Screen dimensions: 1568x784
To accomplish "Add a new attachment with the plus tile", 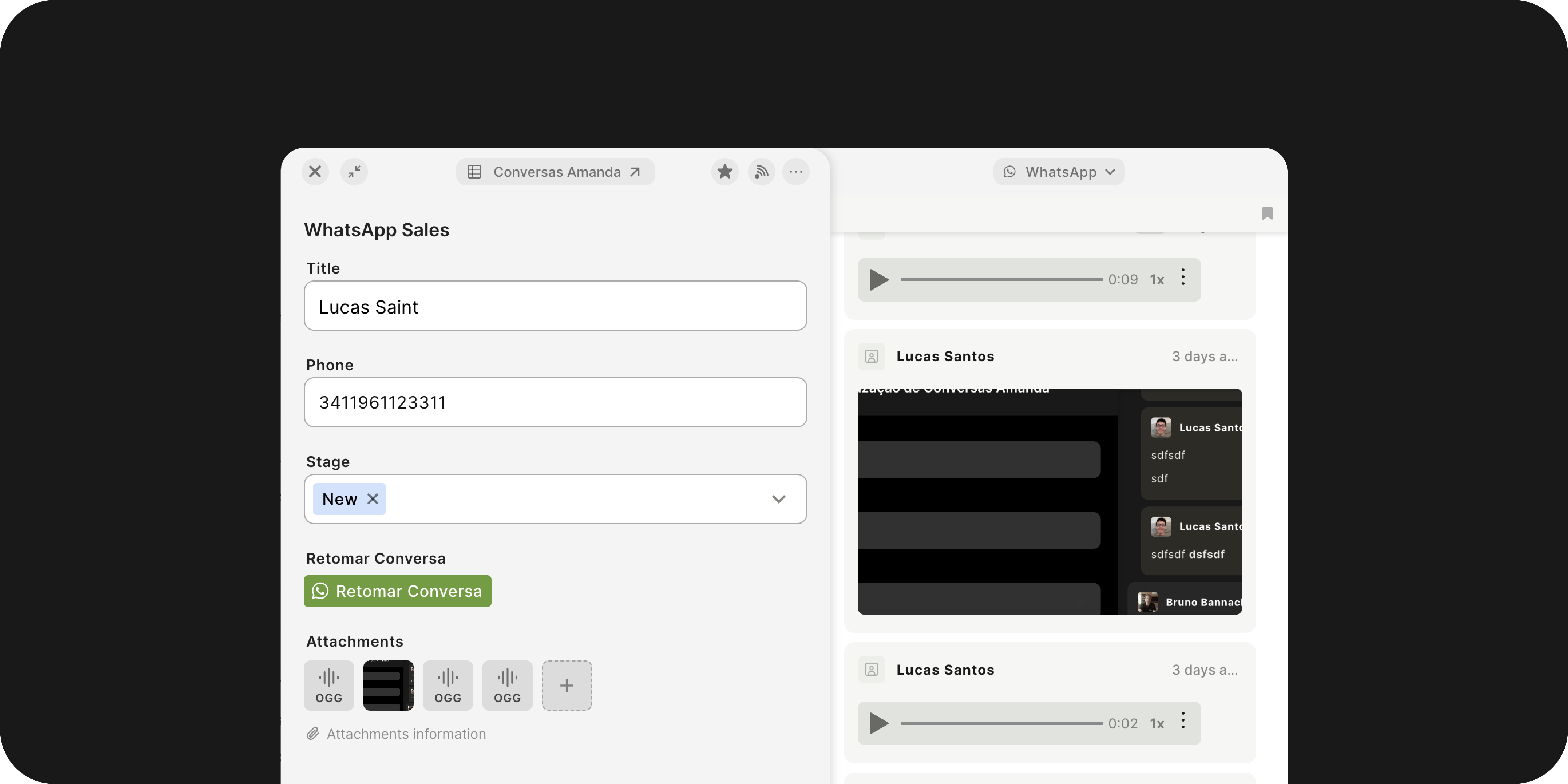I will point(566,685).
